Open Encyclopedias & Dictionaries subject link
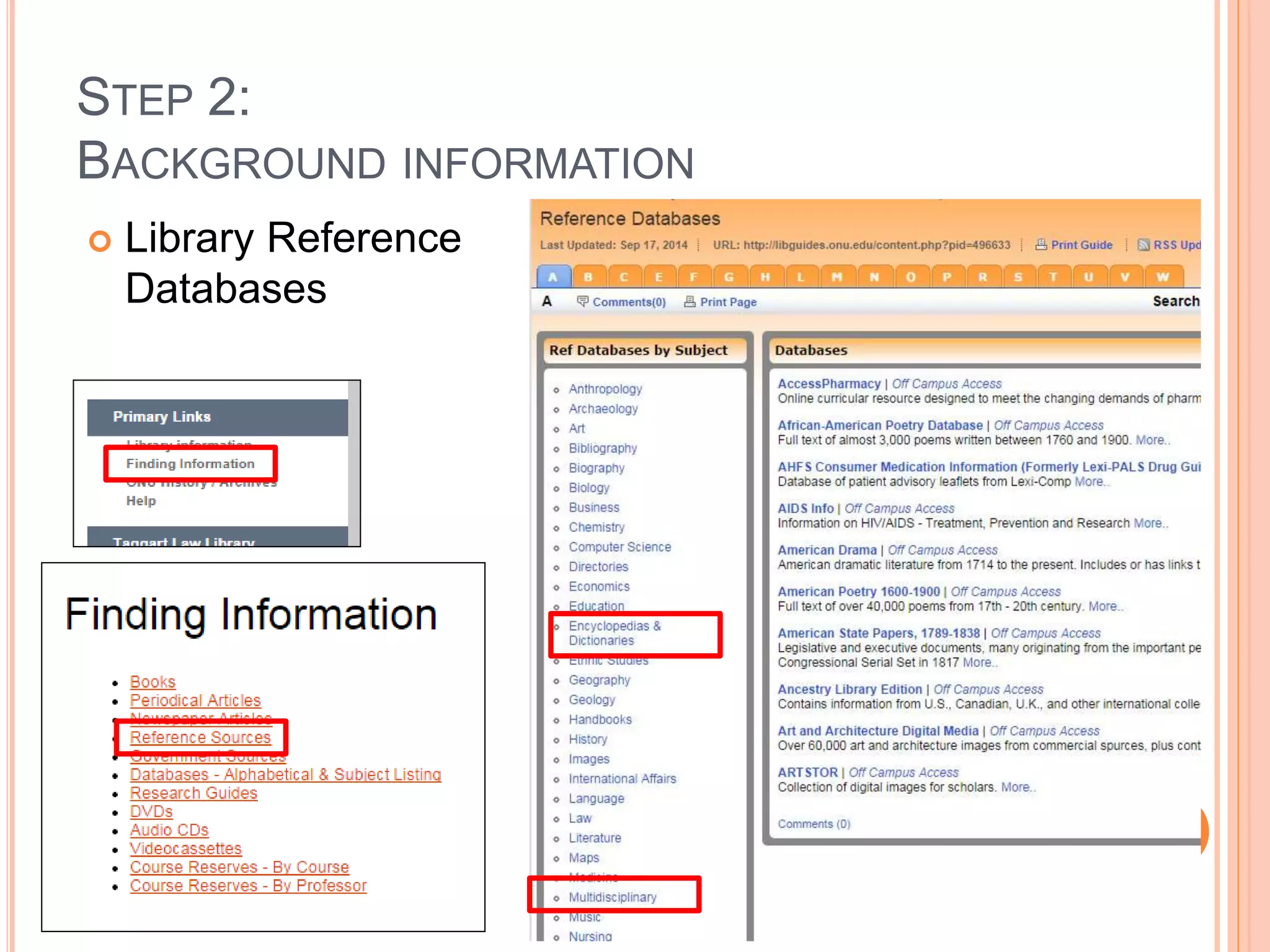Viewport: 1270px width, 952px height. 615,633
